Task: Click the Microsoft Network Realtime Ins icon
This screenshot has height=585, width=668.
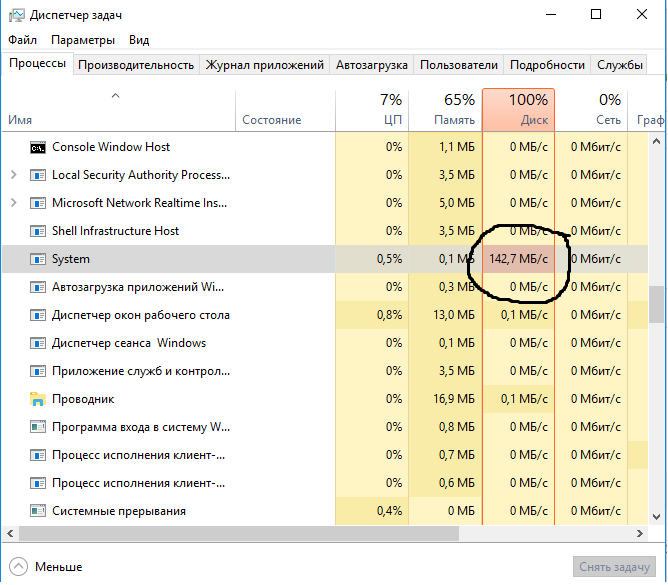Action: point(38,203)
